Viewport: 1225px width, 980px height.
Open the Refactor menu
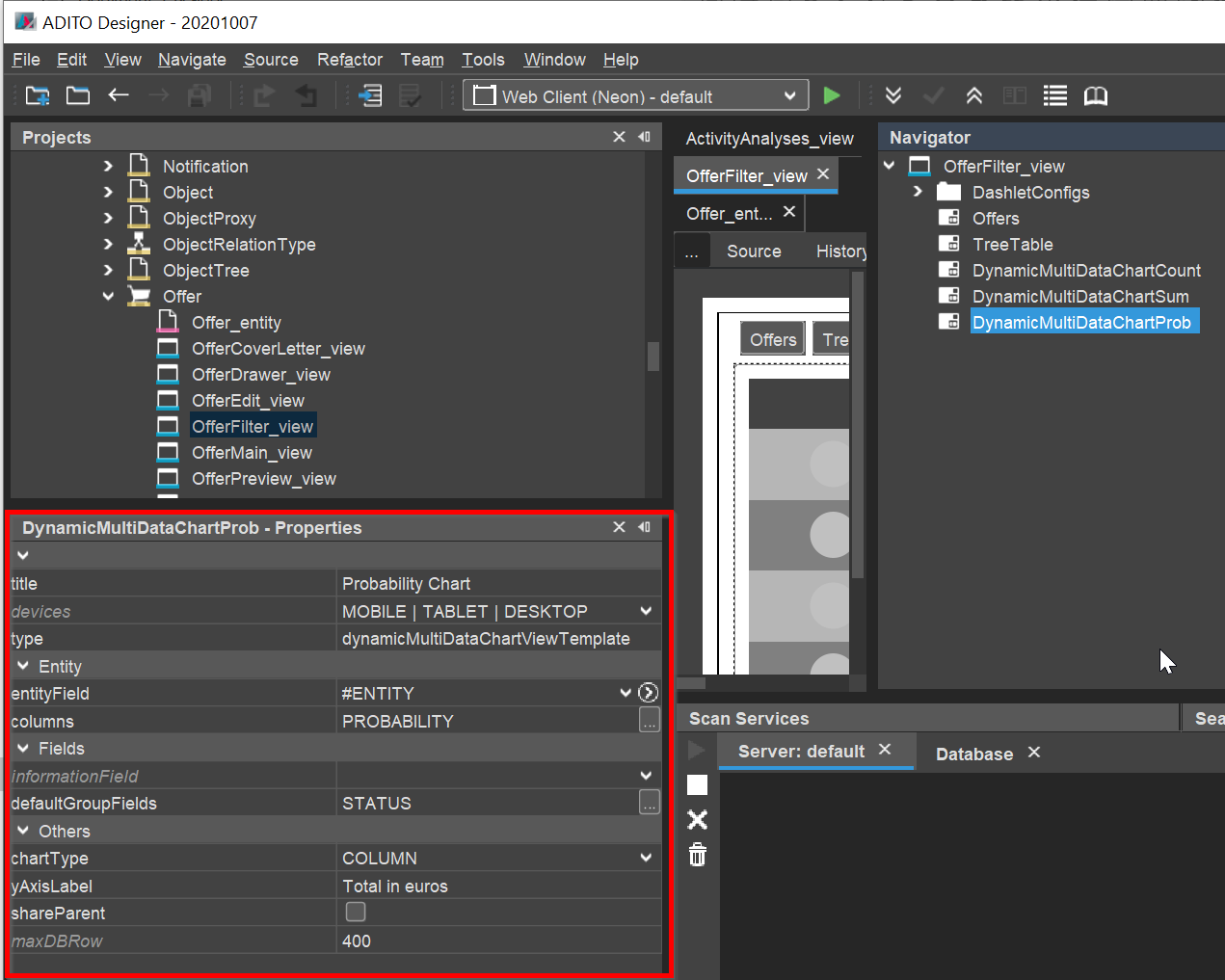349,60
